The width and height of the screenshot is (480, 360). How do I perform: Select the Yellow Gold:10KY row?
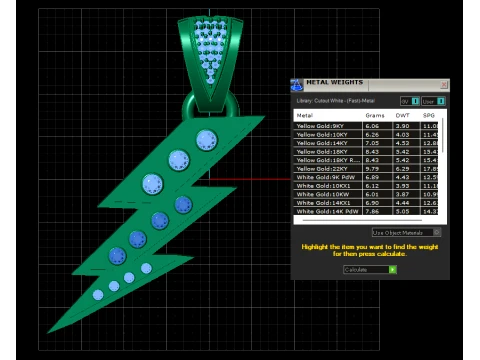tap(366, 135)
